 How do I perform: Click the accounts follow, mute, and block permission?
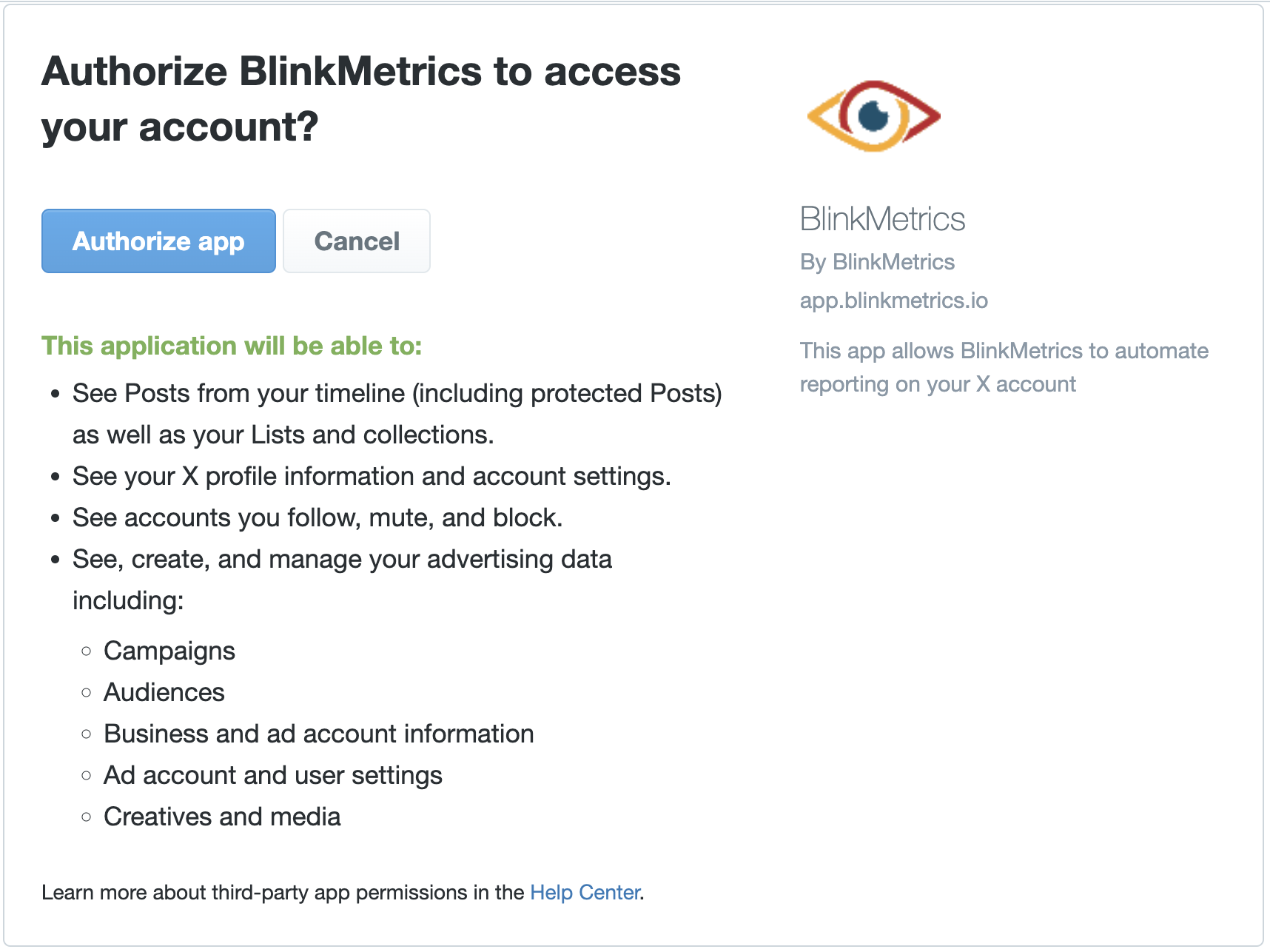click(x=317, y=517)
